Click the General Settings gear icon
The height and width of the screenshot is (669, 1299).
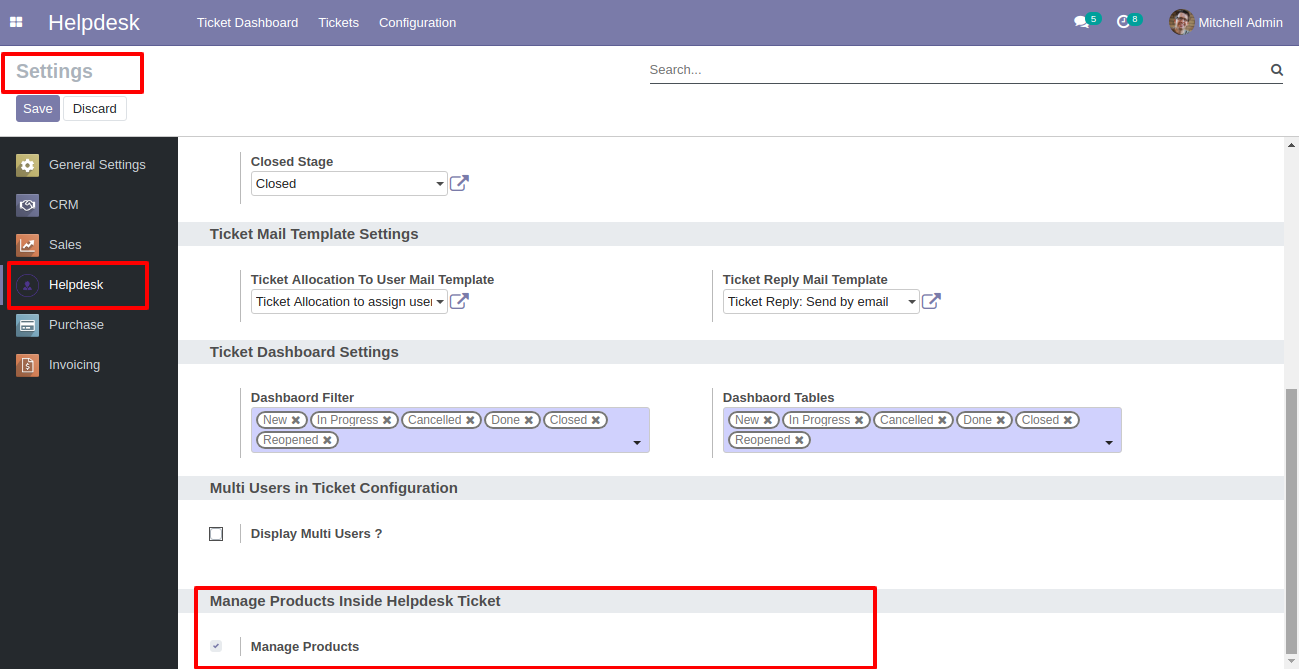[x=28, y=165]
